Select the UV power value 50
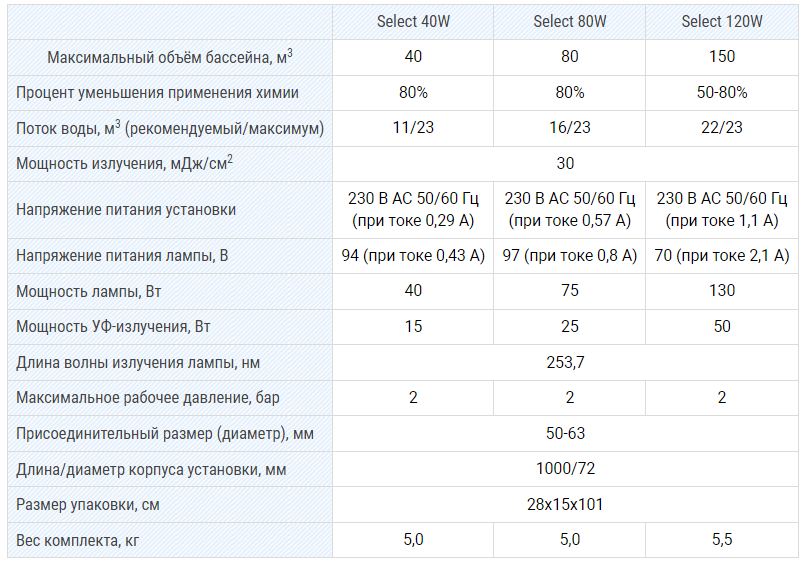Image resolution: width=811 pixels, height=566 pixels. point(722,326)
